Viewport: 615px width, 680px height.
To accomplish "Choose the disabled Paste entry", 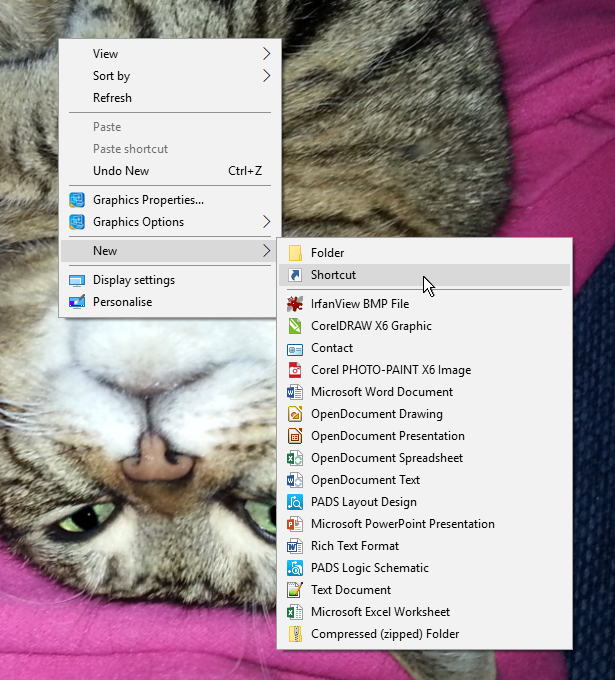I will pyautogui.click(x=170, y=127).
